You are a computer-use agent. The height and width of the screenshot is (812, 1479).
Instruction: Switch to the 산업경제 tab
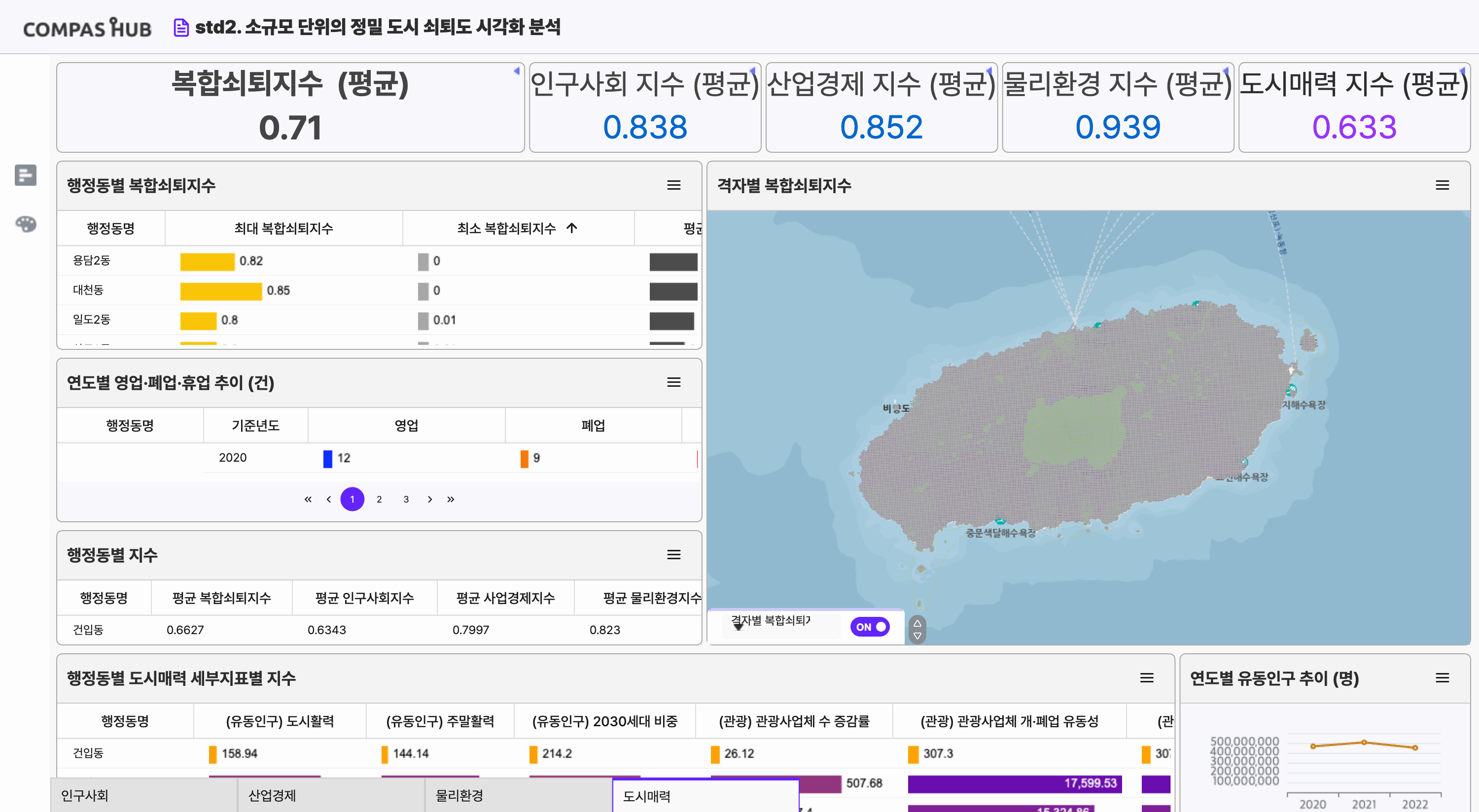(x=331, y=795)
